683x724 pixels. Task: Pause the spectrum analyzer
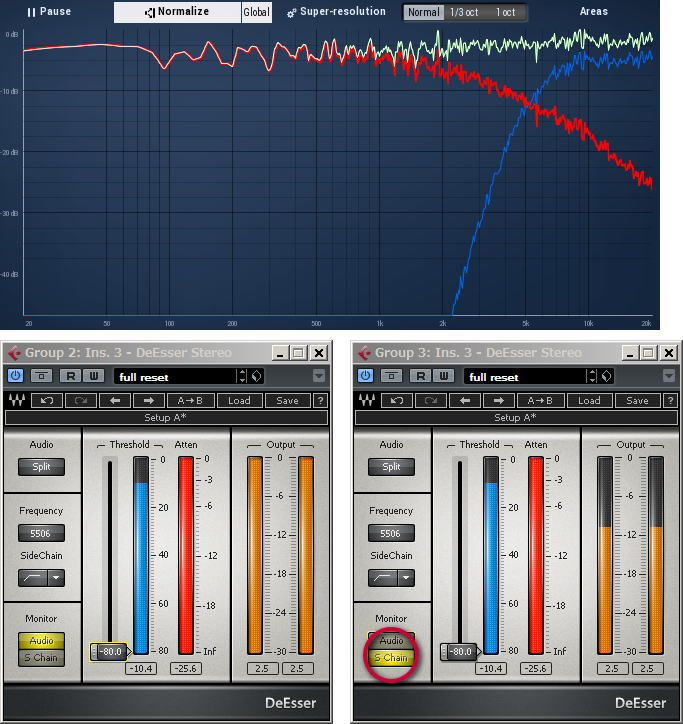(x=48, y=12)
